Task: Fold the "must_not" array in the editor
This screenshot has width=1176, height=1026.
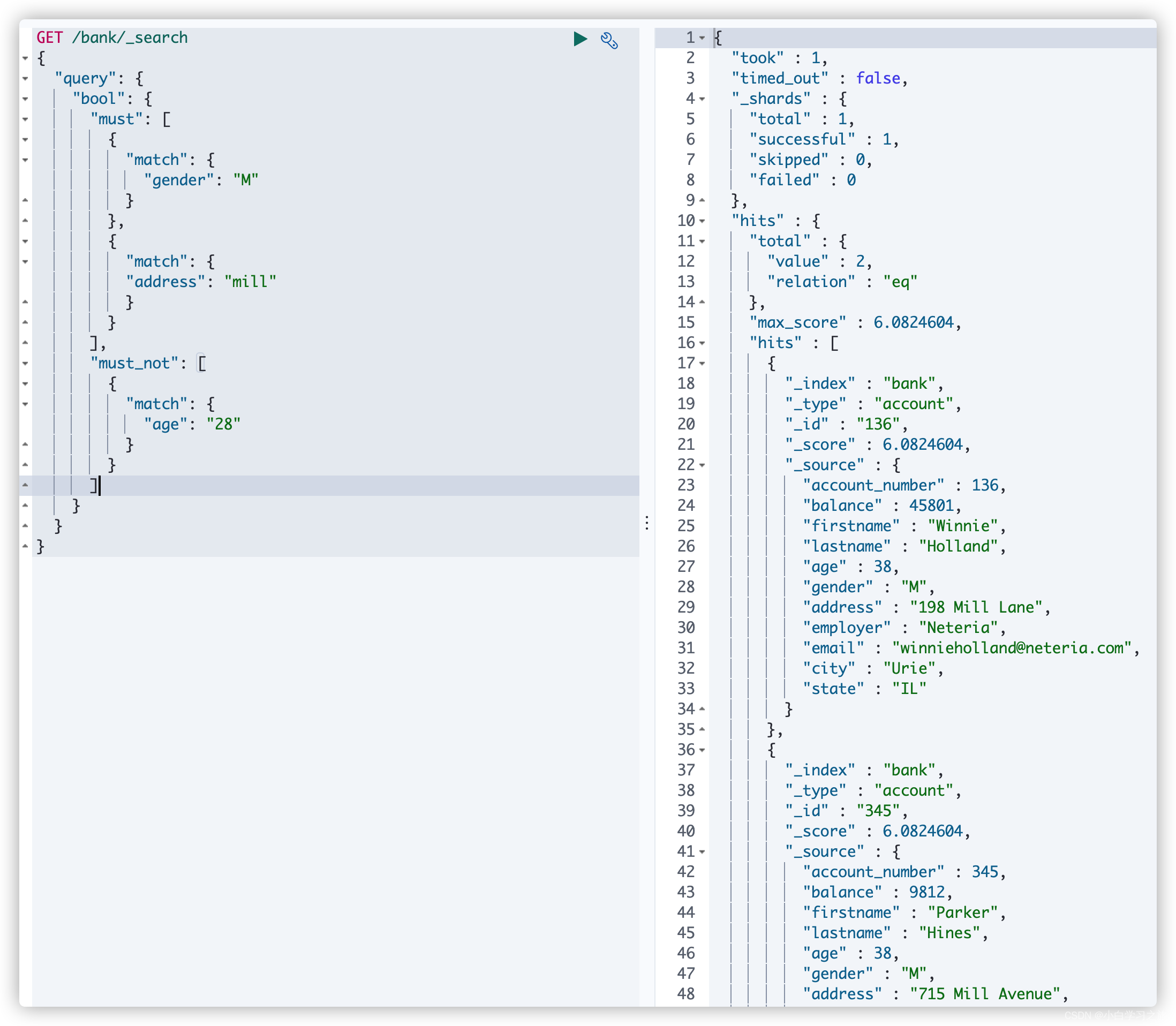Action: point(25,364)
